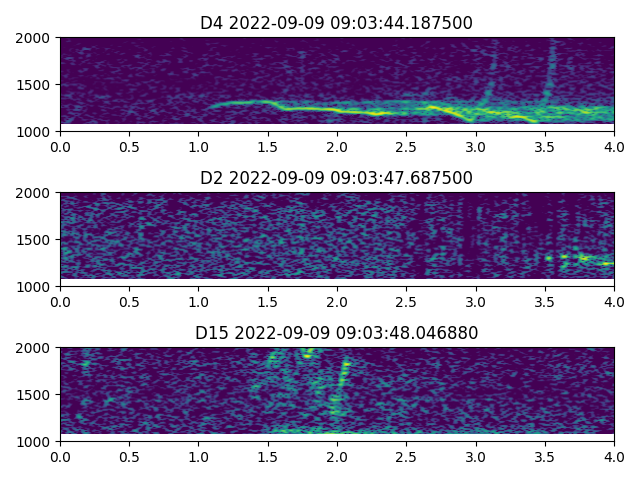Click the 0.5 x-axis tick under D15 plot

tap(129, 457)
